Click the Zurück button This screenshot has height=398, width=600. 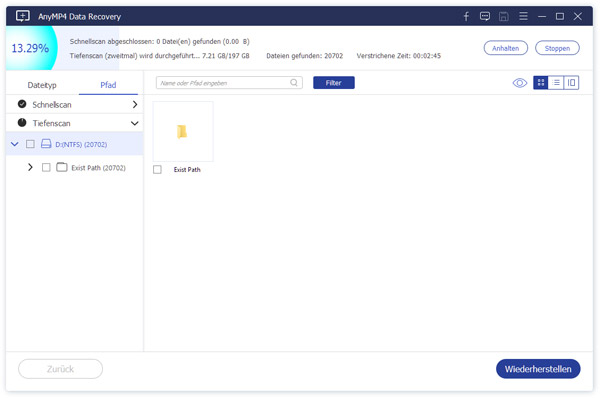click(x=60, y=369)
